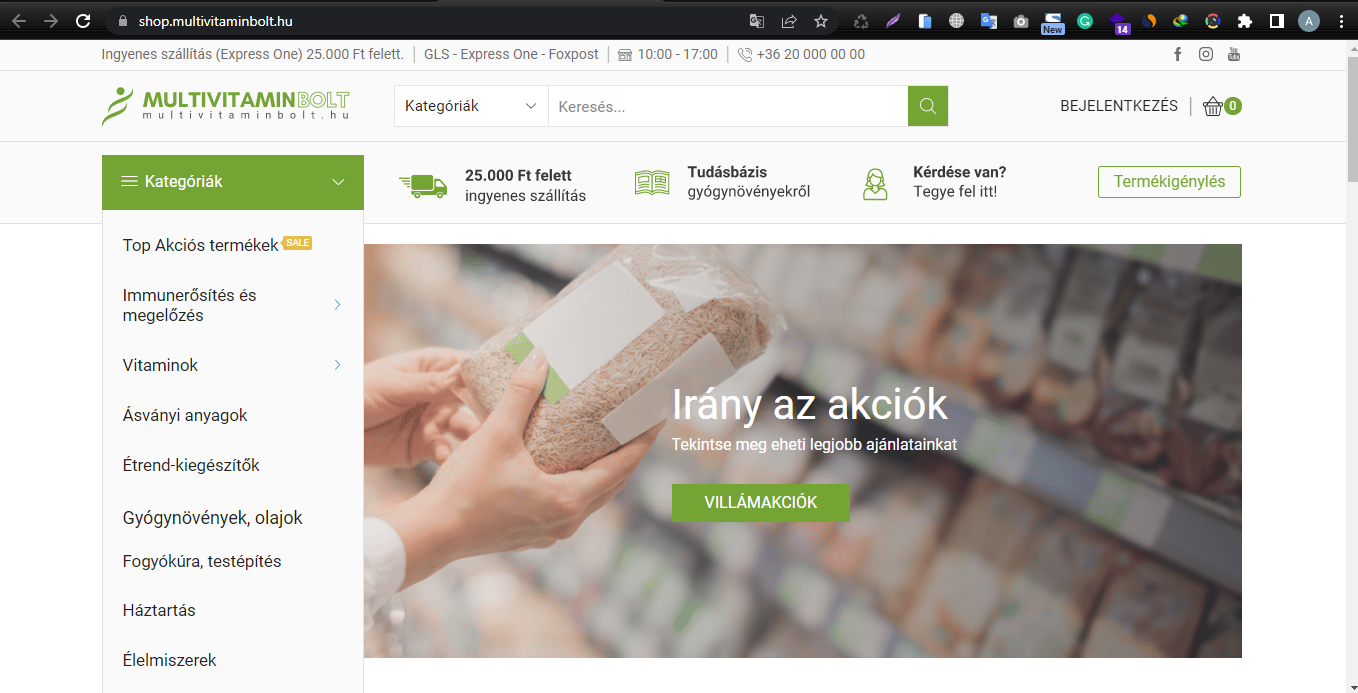This screenshot has width=1358, height=693.
Task: Open Google Translate extension
Action: click(x=988, y=20)
